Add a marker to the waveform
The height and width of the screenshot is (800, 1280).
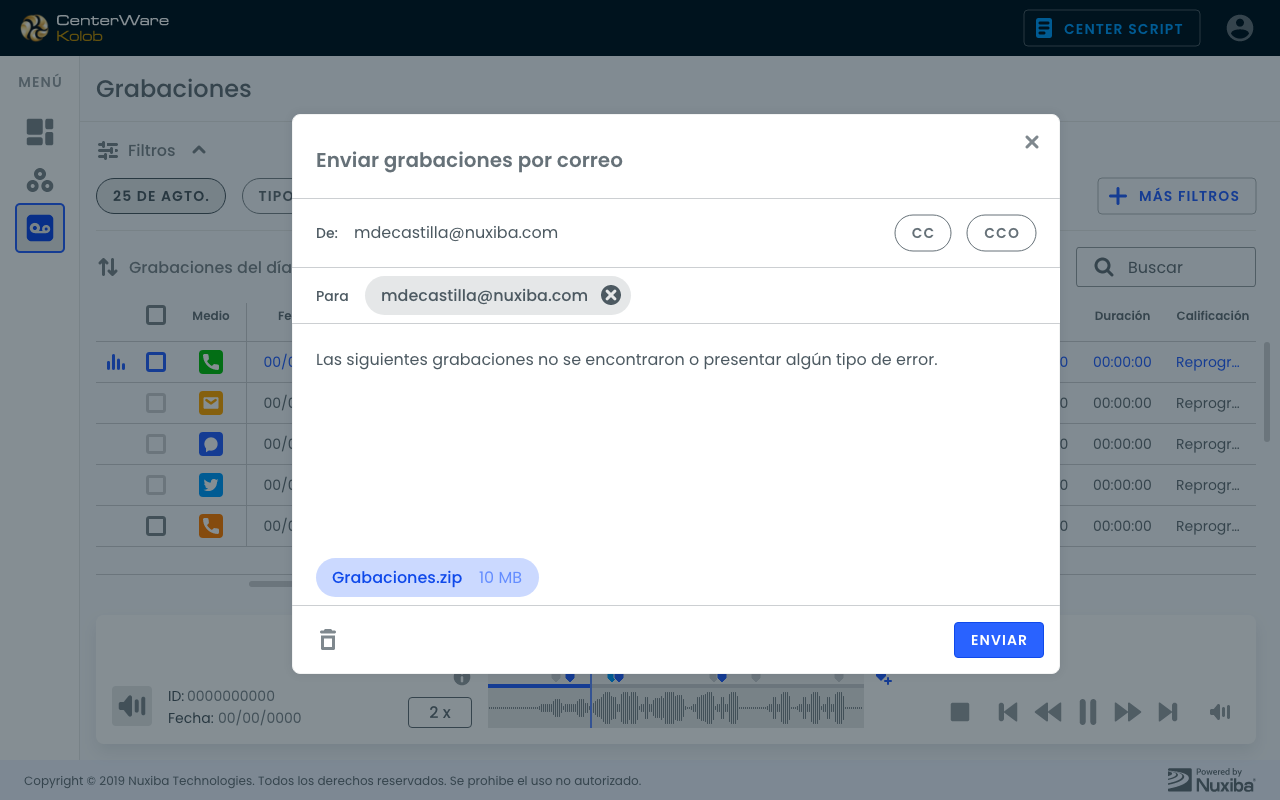883,678
